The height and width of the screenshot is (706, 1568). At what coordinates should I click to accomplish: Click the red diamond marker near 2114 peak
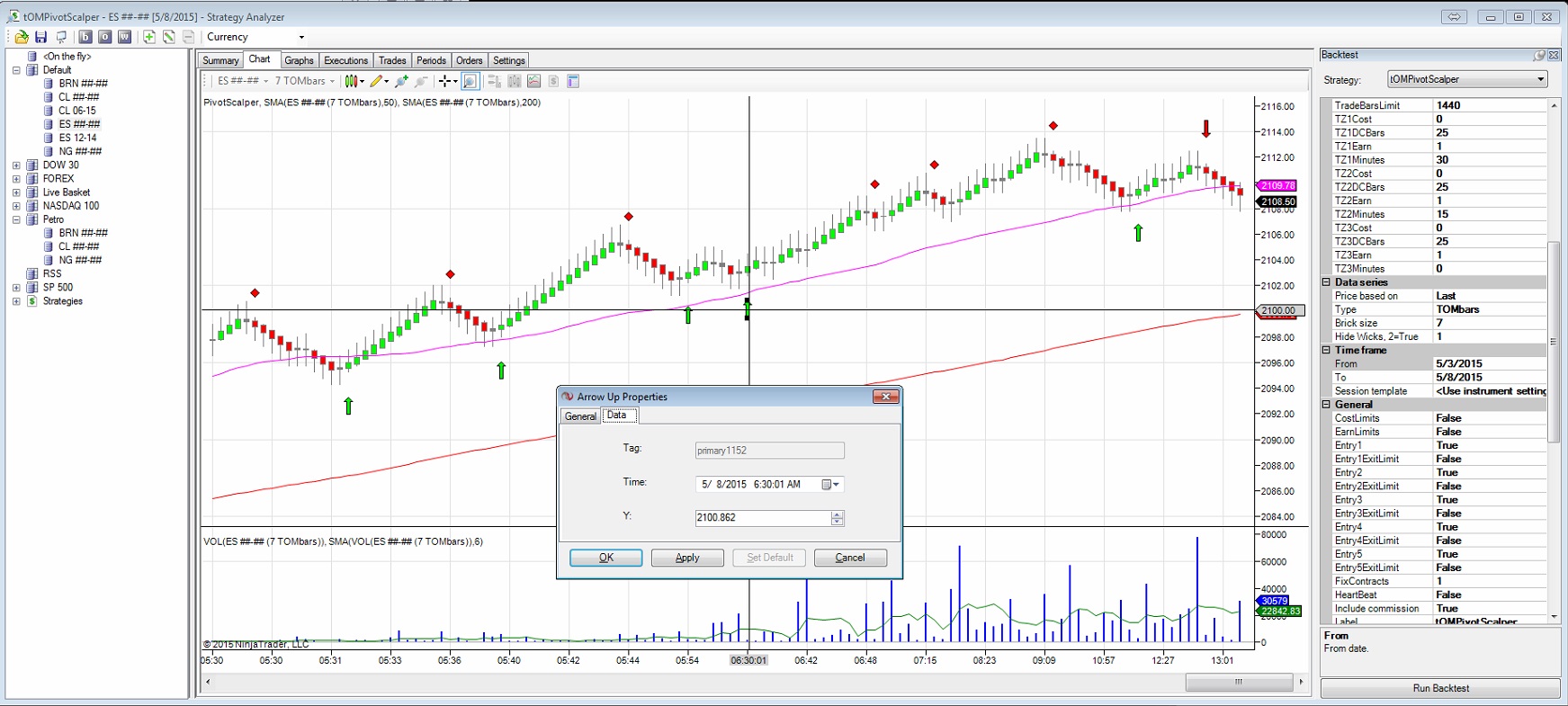1053,126
